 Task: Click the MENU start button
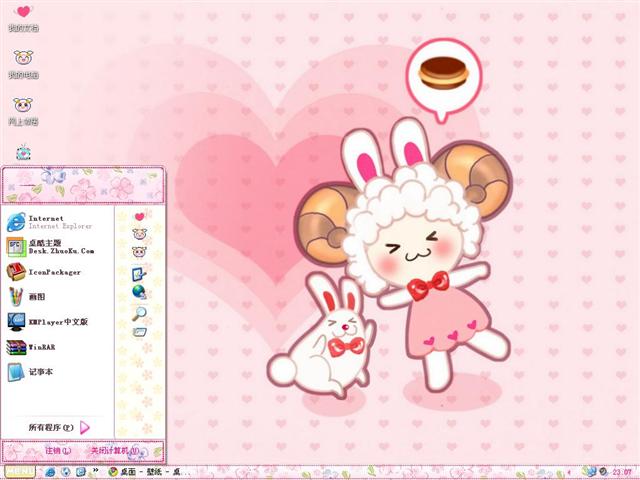pos(17,471)
